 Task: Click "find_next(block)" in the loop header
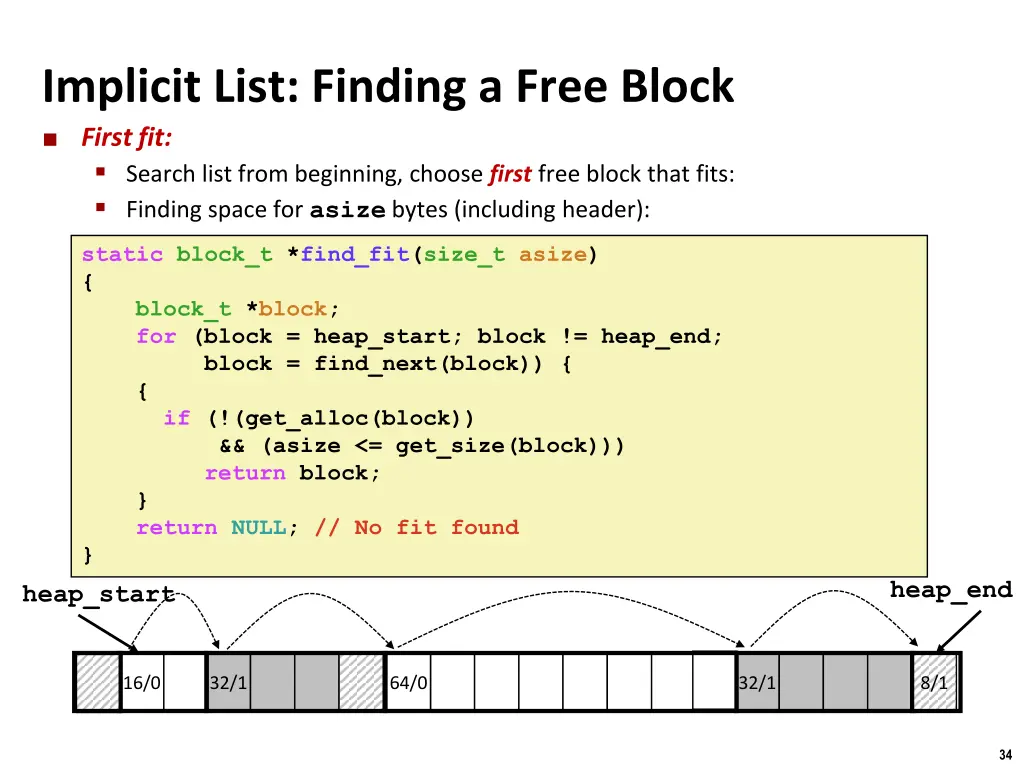[428, 364]
